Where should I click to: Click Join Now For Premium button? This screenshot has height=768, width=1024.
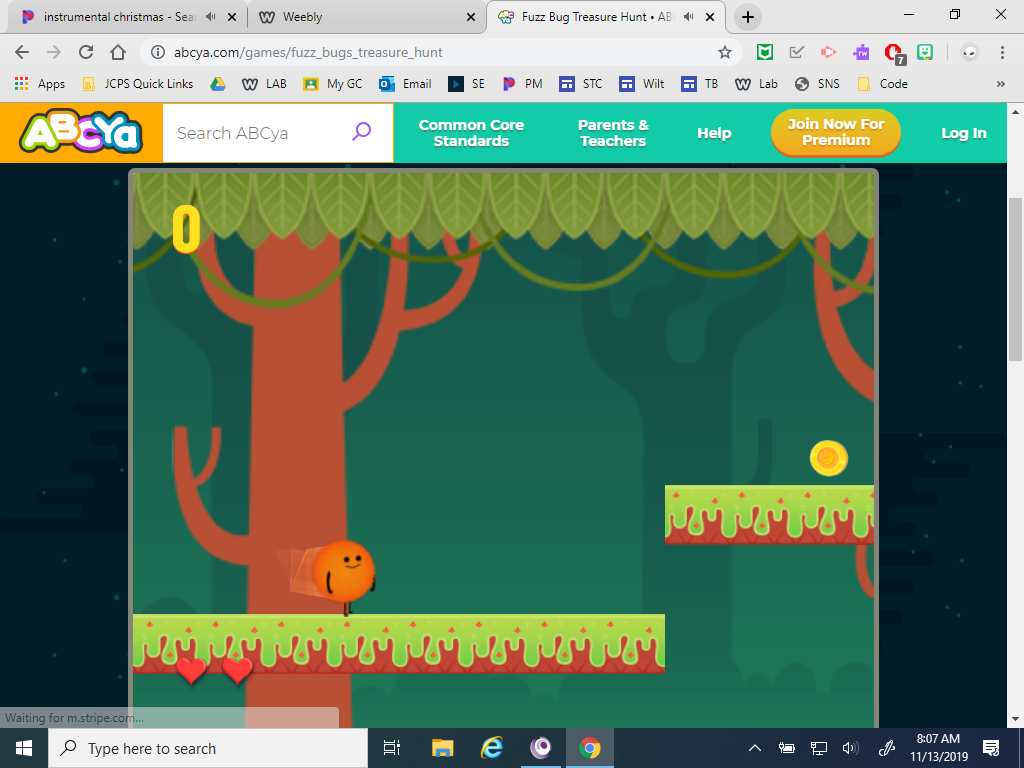835,132
